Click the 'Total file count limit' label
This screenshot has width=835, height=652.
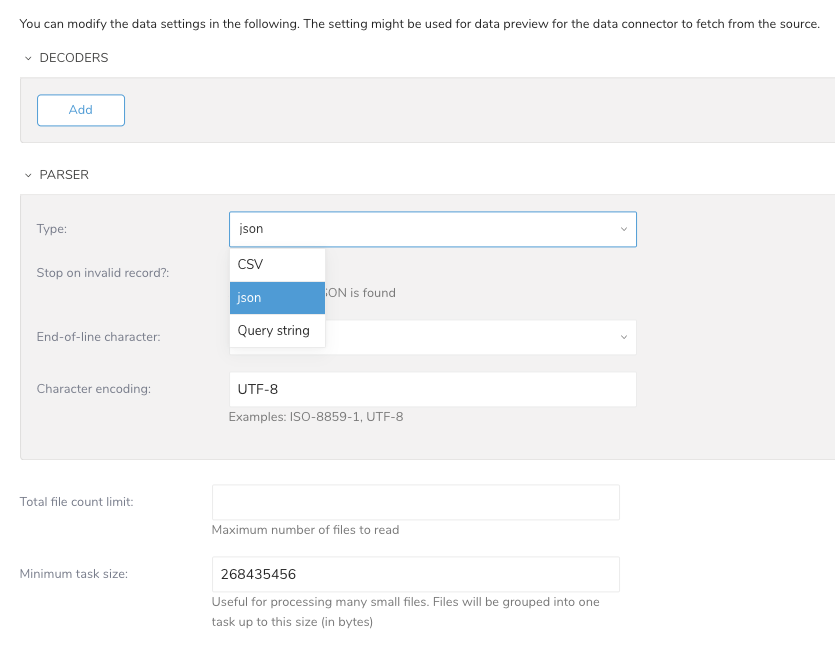click(77, 502)
